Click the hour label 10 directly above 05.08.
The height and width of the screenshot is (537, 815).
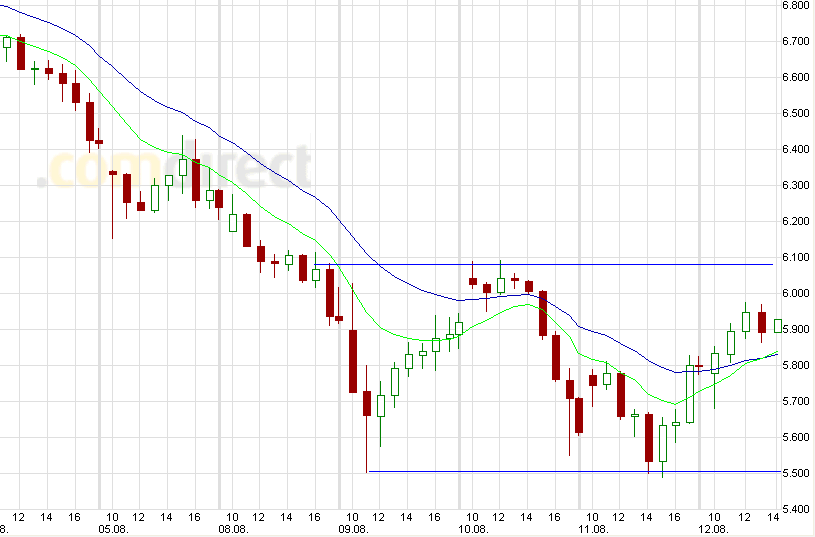pos(112,517)
